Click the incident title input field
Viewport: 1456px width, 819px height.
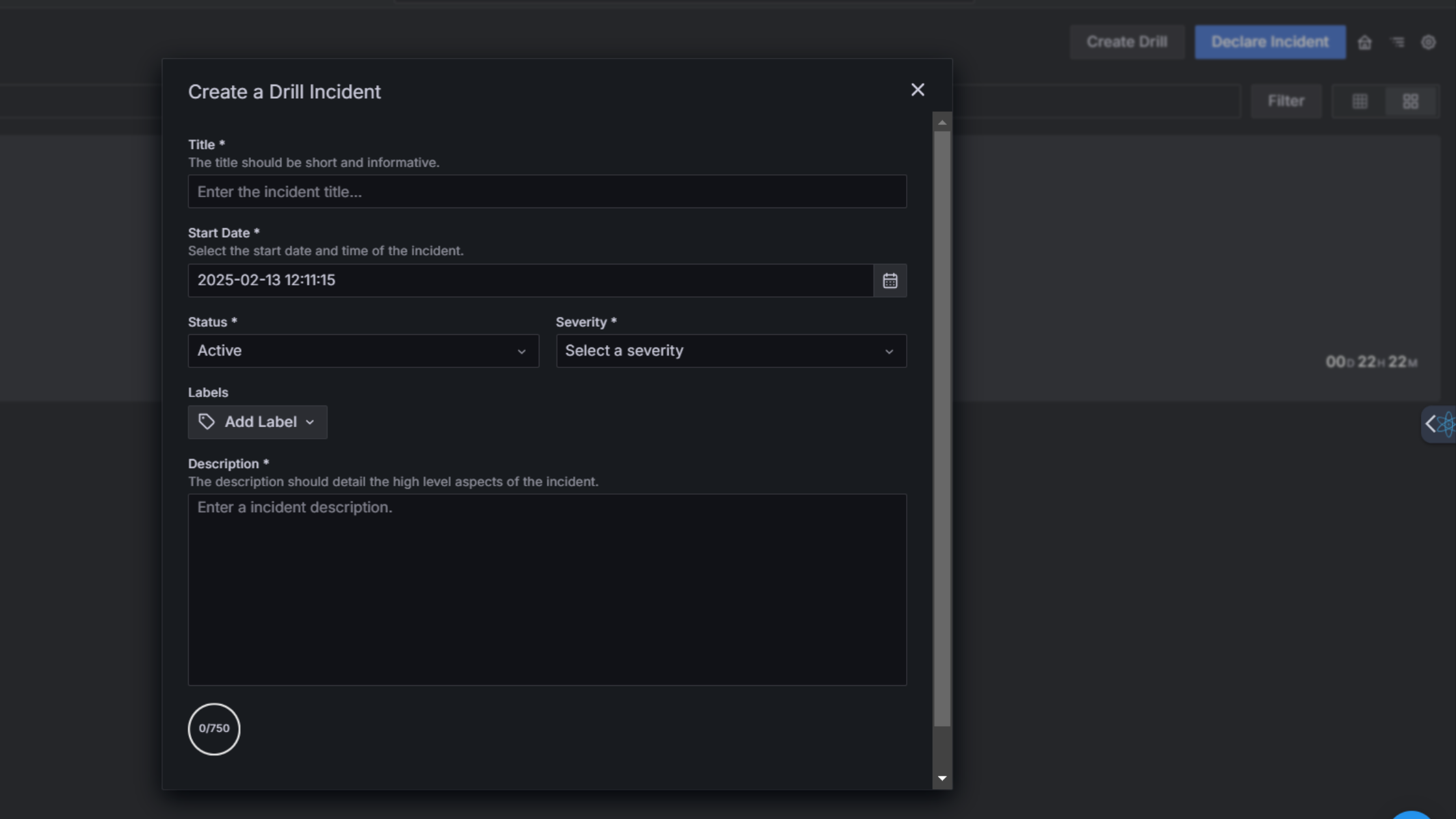pyautogui.click(x=547, y=191)
